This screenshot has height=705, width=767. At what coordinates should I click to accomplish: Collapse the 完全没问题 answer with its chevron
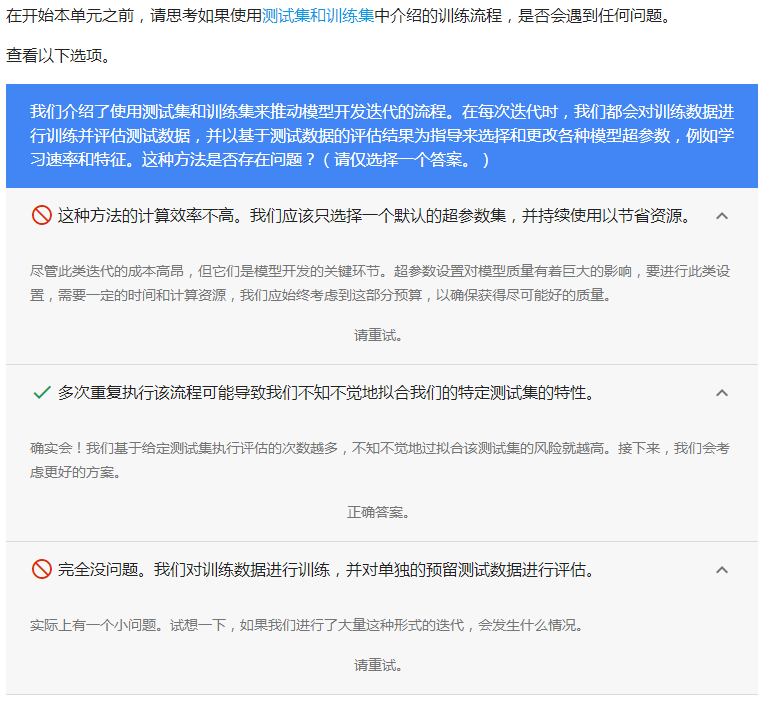[x=722, y=570]
